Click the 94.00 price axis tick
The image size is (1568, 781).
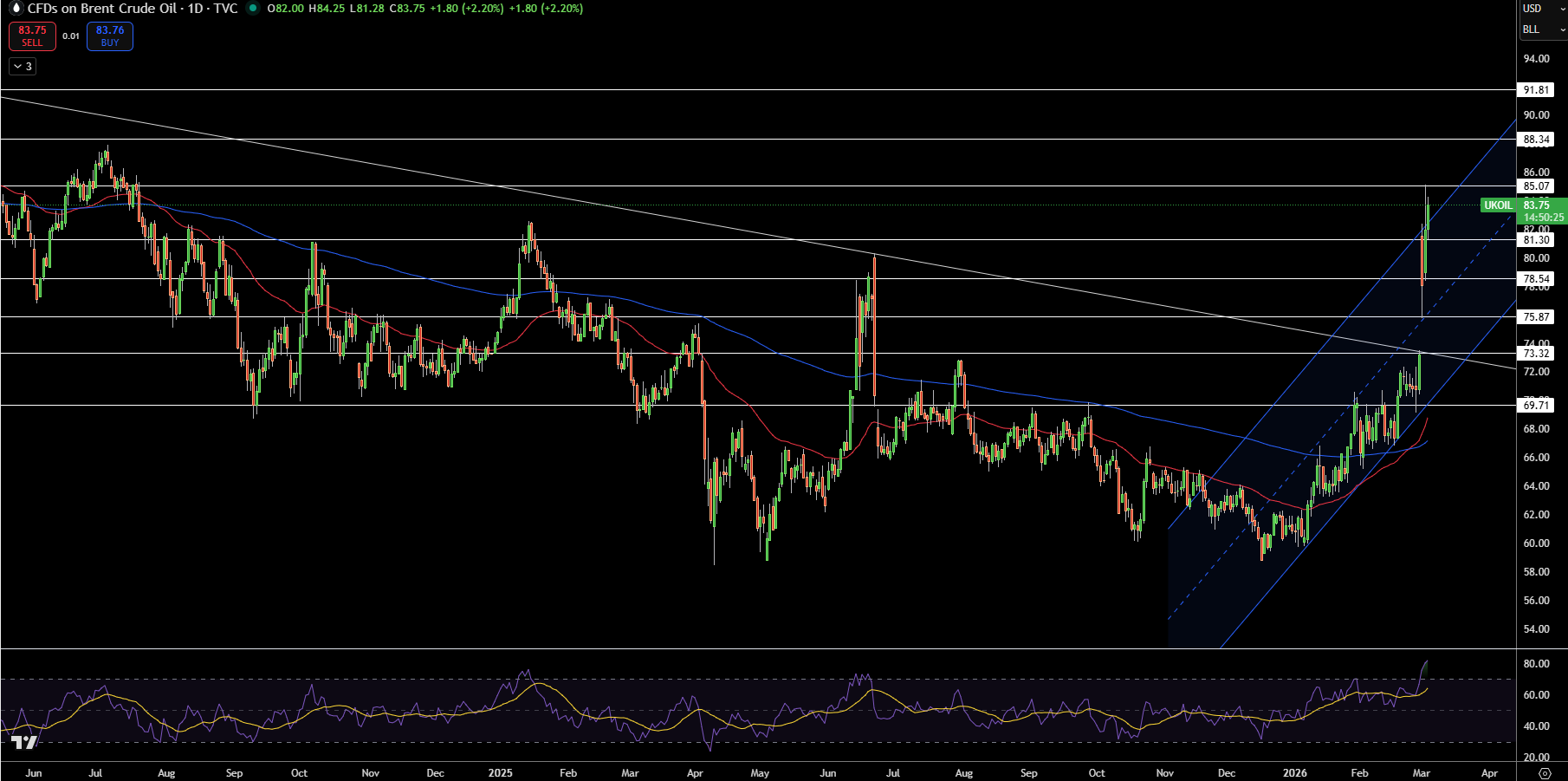pos(1537,59)
